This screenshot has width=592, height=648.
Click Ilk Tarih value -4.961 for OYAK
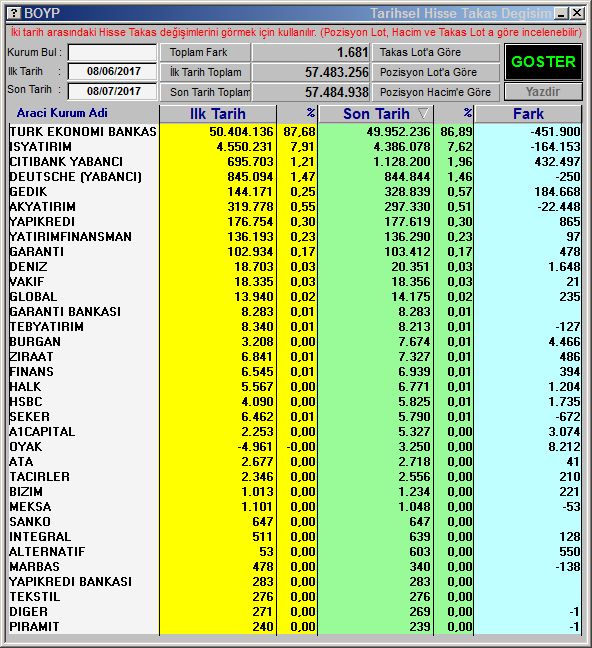(255, 447)
